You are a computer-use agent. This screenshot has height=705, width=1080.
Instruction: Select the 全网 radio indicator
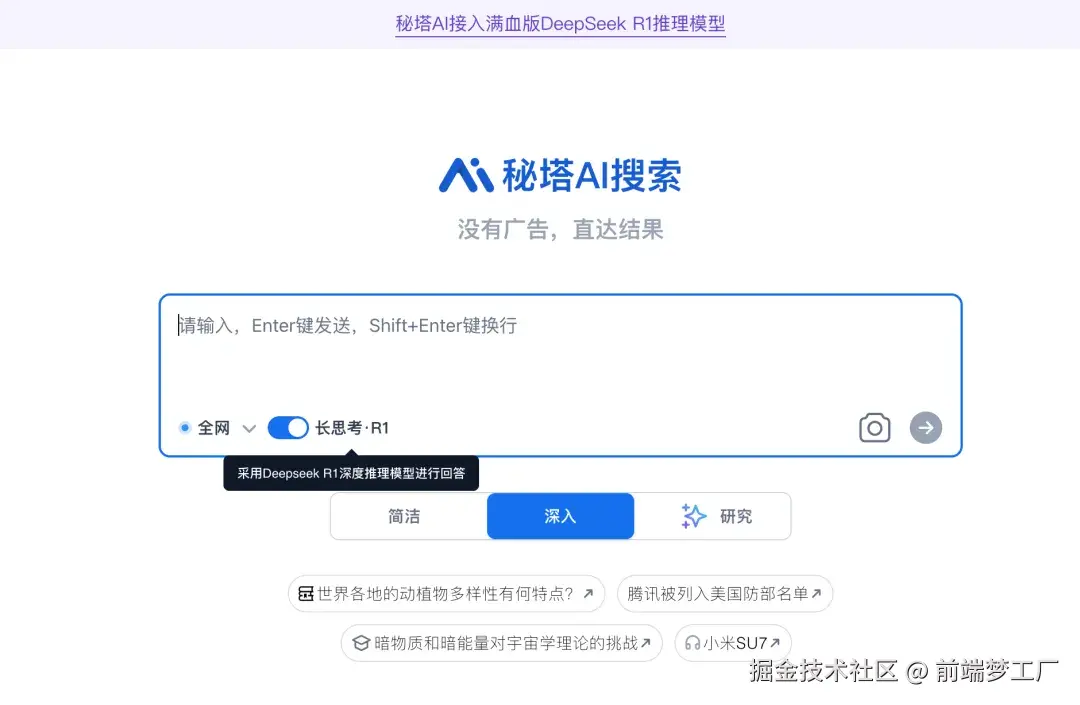[x=184, y=427]
